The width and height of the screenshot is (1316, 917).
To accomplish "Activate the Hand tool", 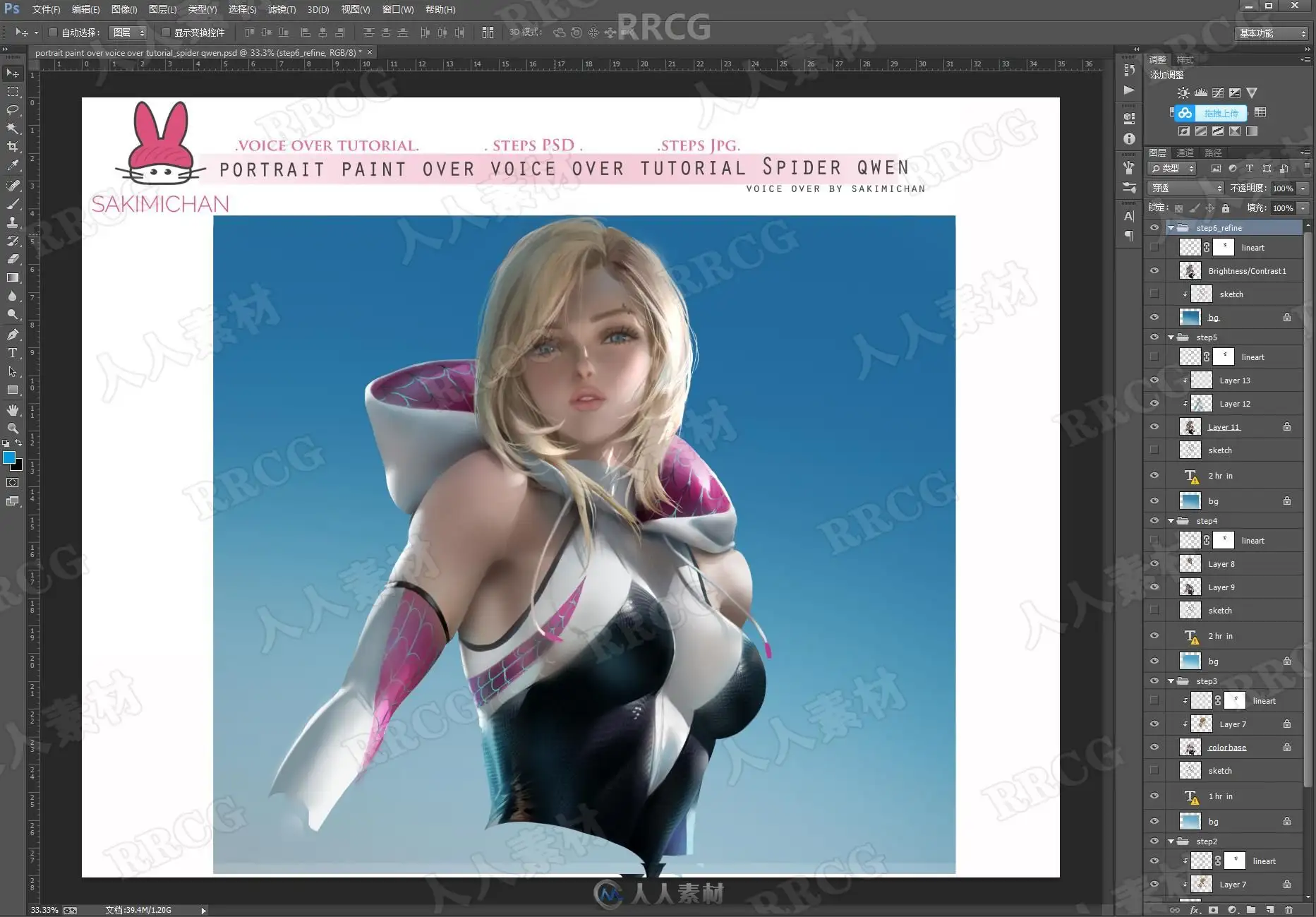I will coord(13,410).
